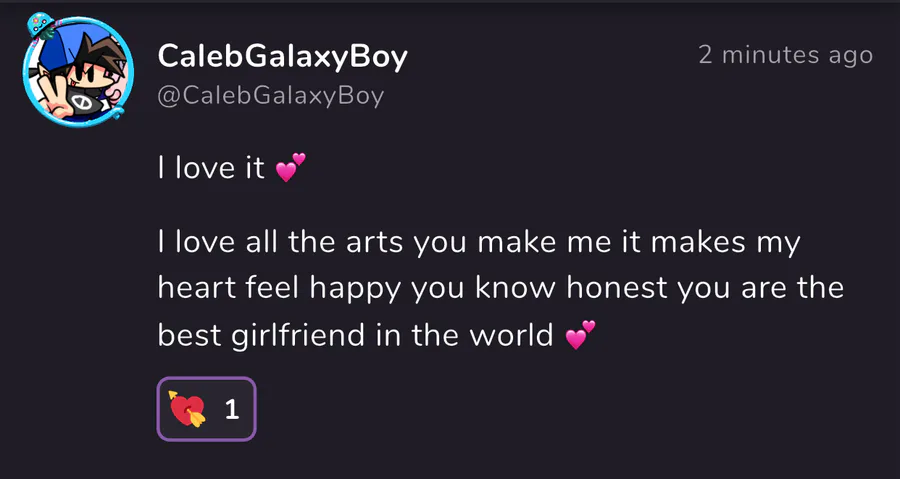The image size is (900, 479).
Task: Click the "2 minutes ago" timestamp
Action: click(x=785, y=55)
